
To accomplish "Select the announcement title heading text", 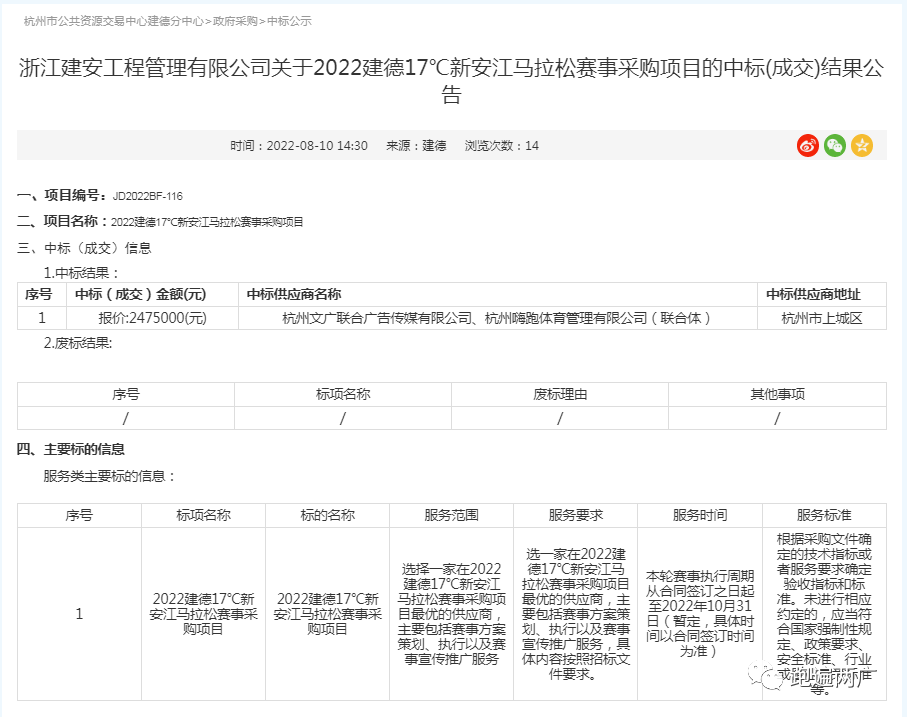I will [451, 81].
